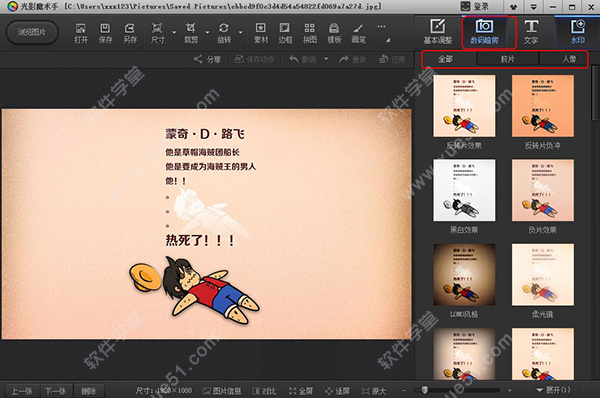Go to previous image with 上一张
600x398 pixels.
[x=22, y=391]
